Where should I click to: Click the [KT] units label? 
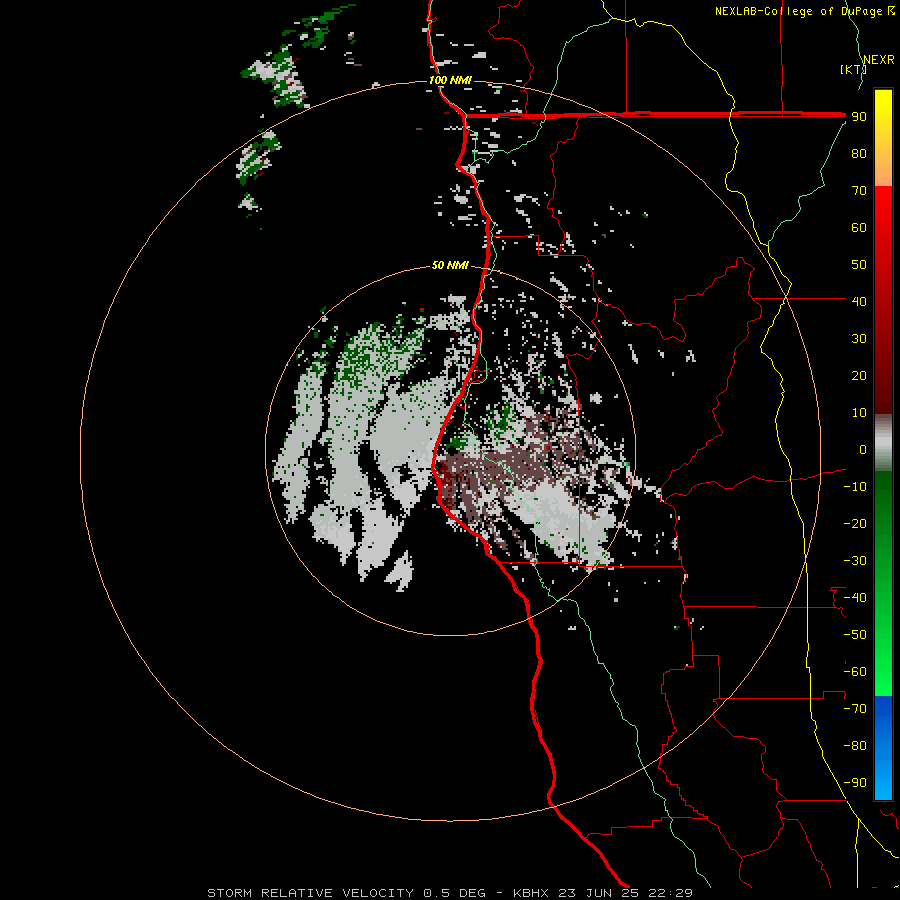pos(854,69)
